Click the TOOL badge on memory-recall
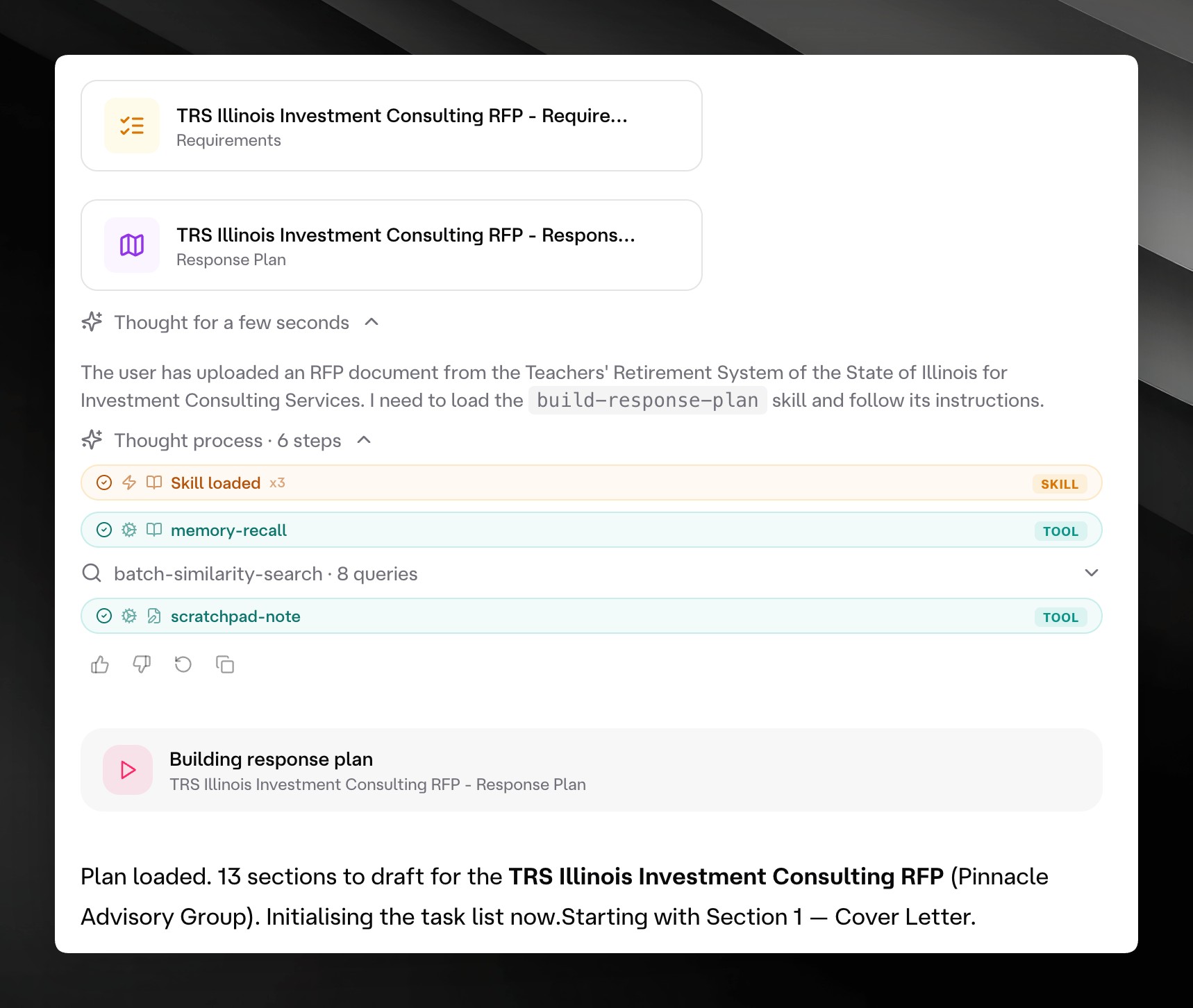The width and height of the screenshot is (1193, 1008). pyautogui.click(x=1060, y=531)
